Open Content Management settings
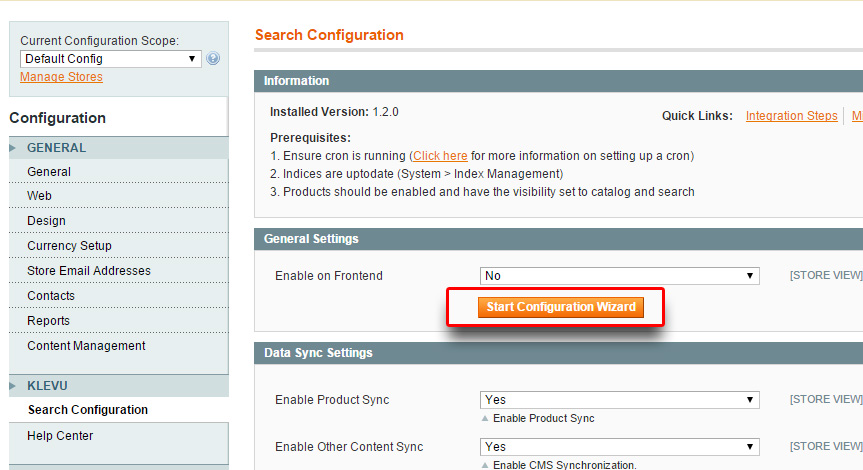 tap(86, 346)
